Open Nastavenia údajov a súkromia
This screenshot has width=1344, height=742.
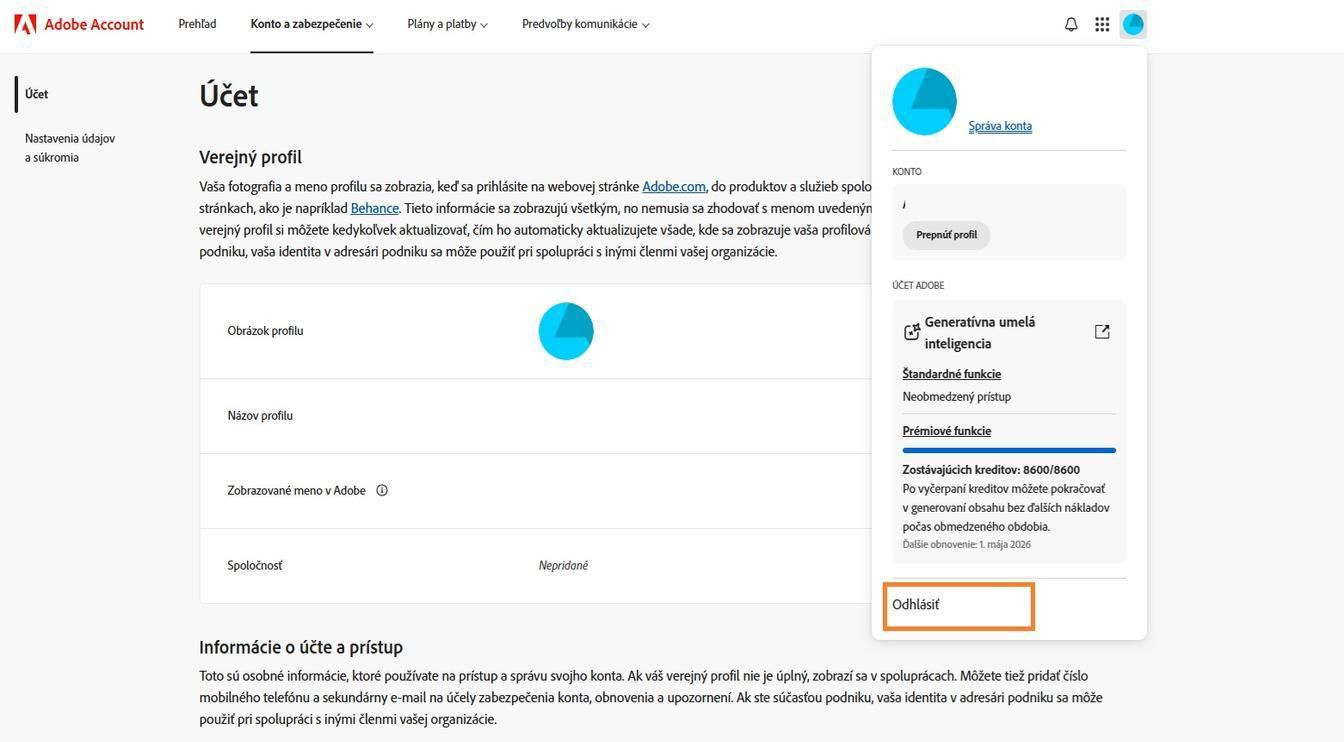click(70, 148)
